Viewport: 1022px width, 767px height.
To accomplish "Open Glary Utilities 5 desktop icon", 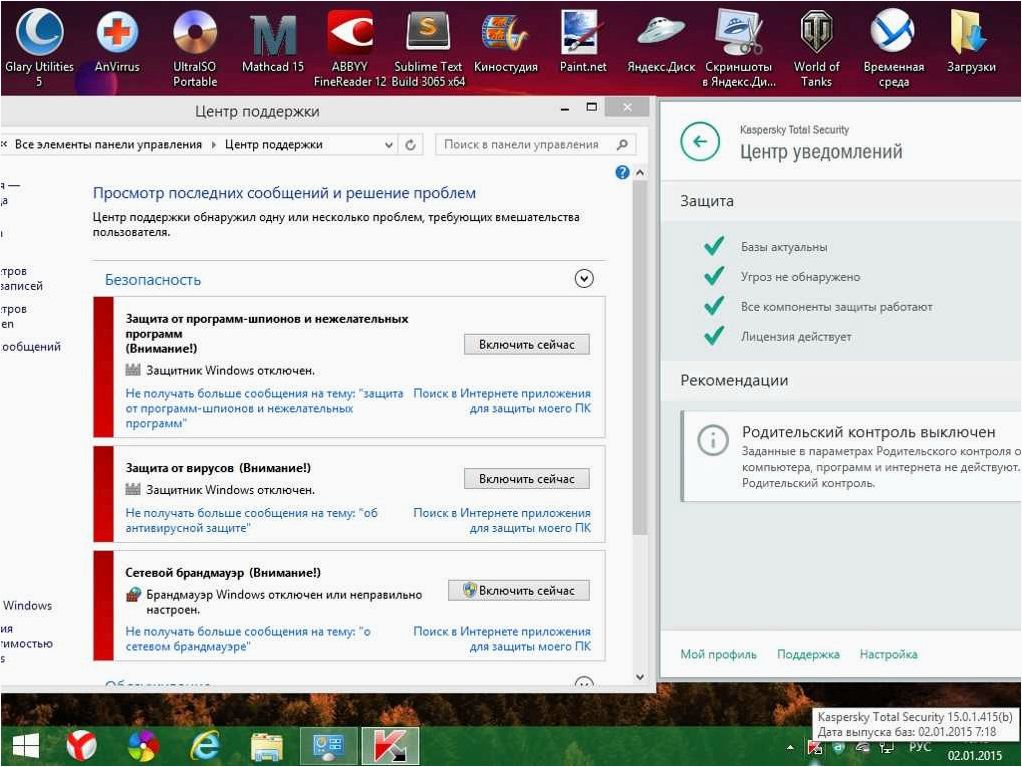I will pos(39,47).
